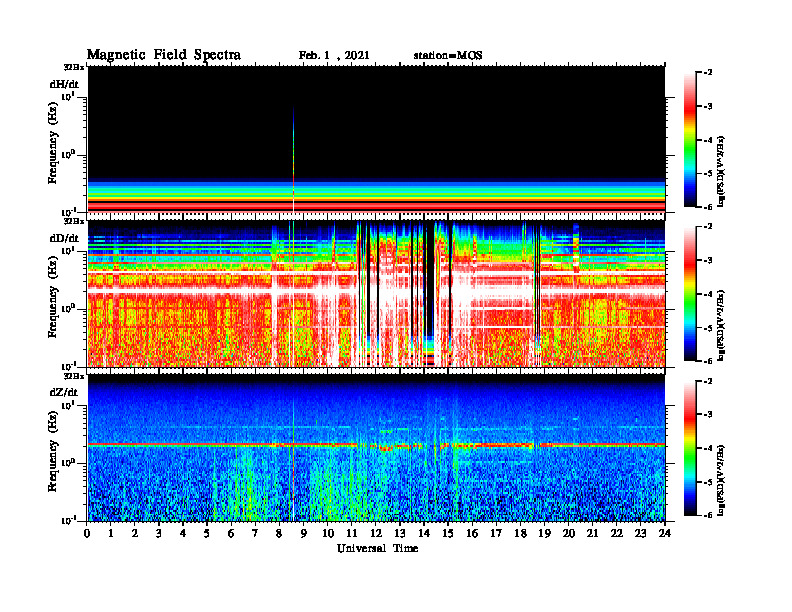Click the dZ/dt panel color bar
The height and width of the screenshot is (612, 792).
(x=689, y=448)
